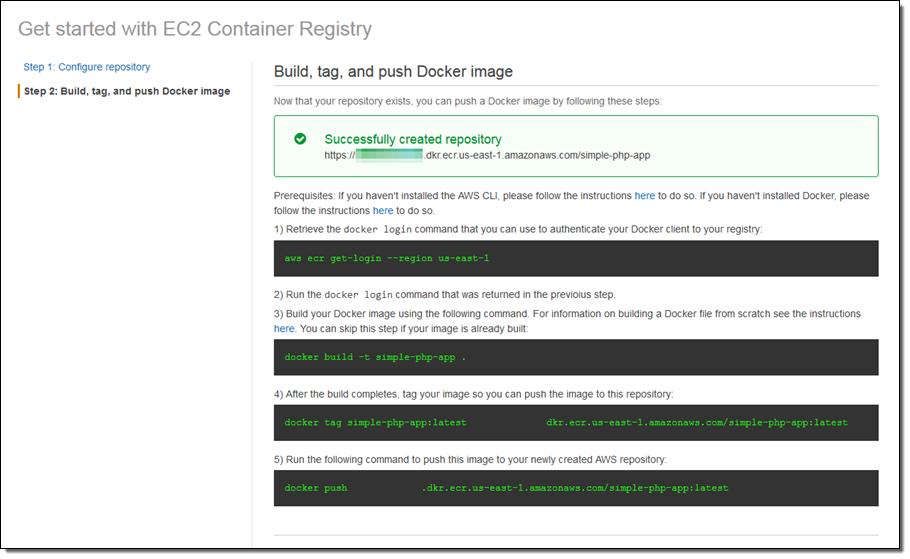Click the aws ecr get-login command block
Image resolution: width=910 pixels, height=559 pixels.
[576, 258]
